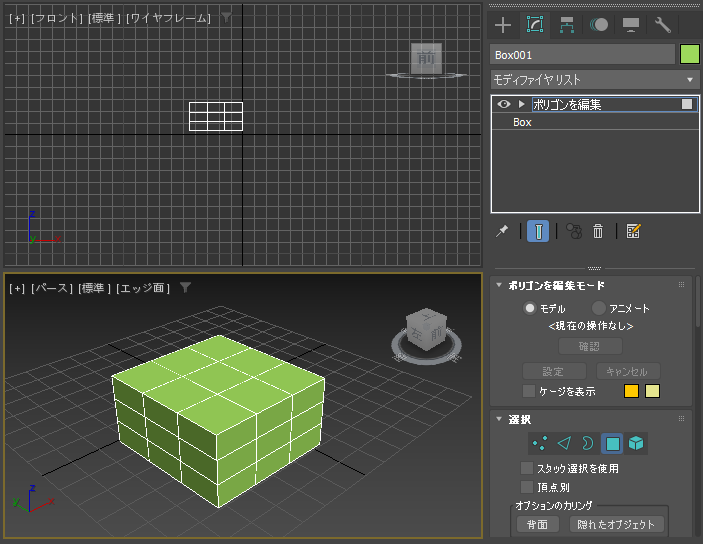Click the 前 ViewCube face in front viewport
Screen dimensions: 703x544
click(x=426, y=57)
